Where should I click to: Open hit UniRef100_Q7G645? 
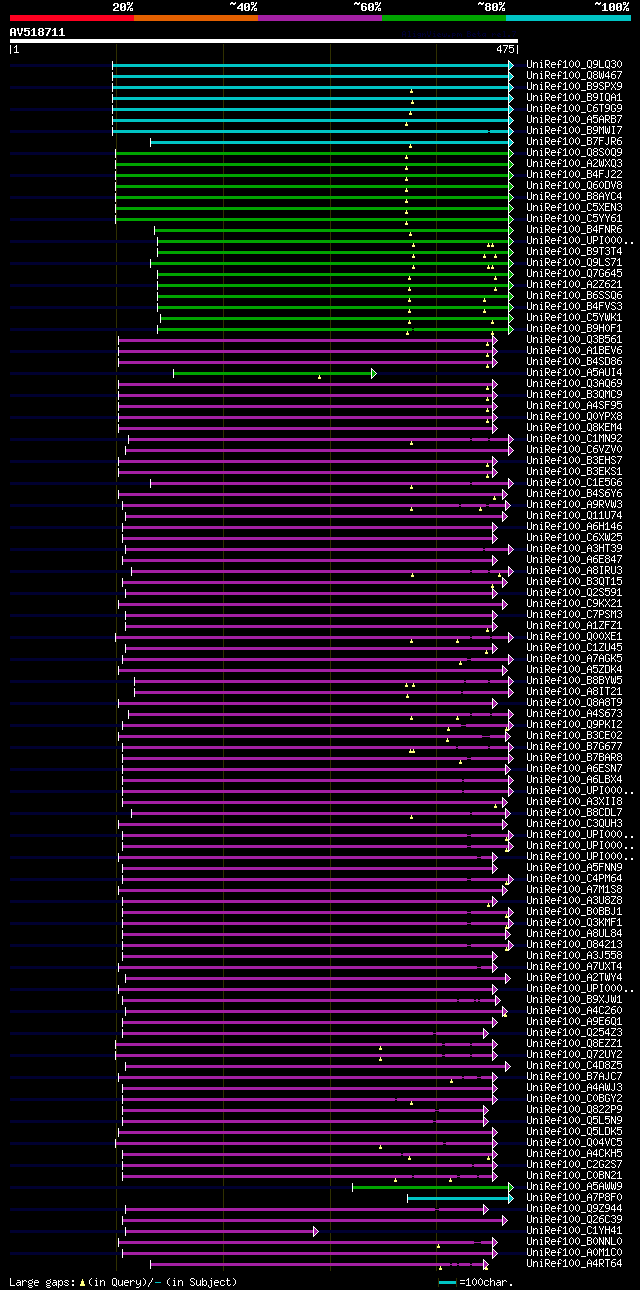(574, 274)
